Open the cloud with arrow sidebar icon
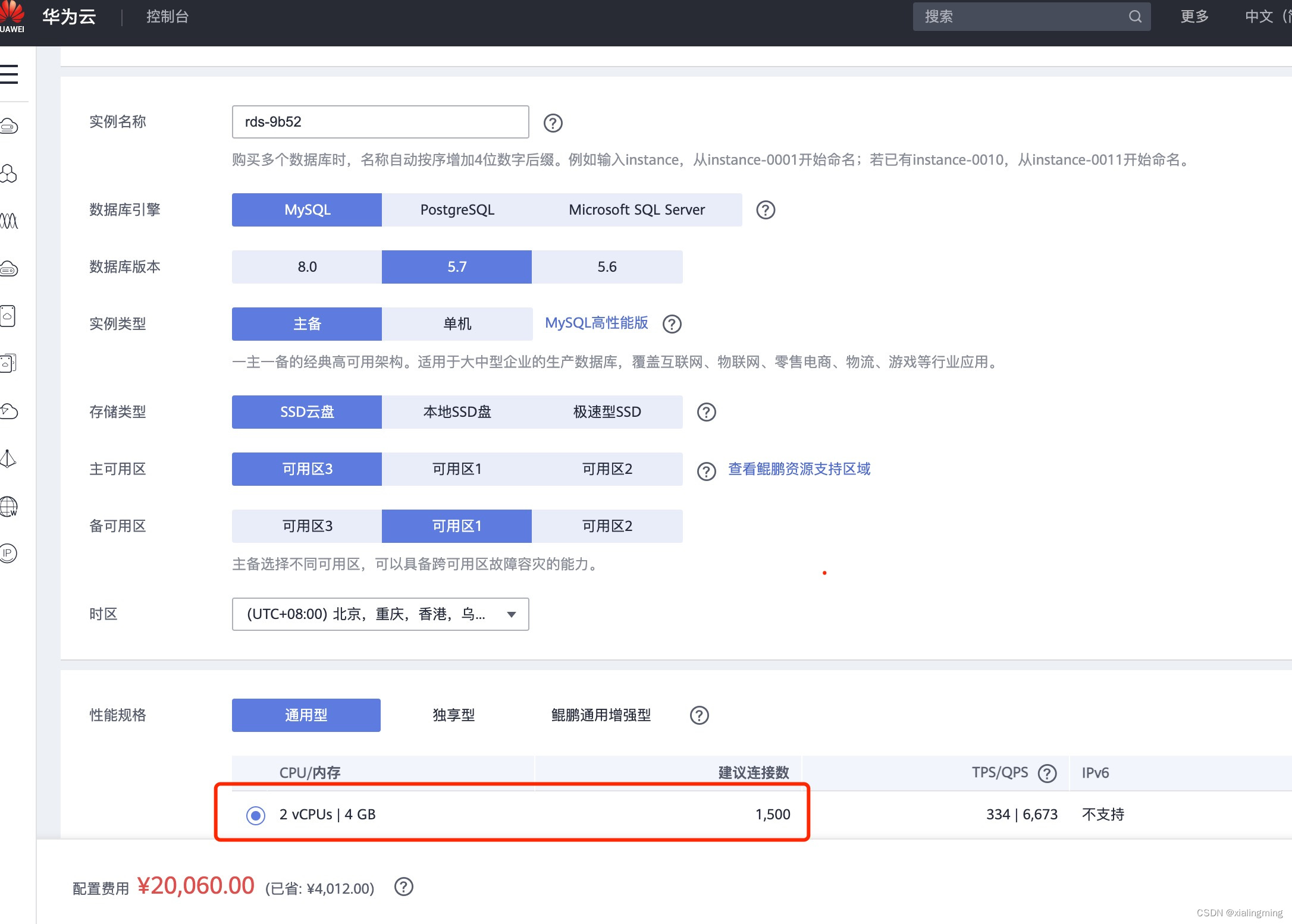Screen dimensions: 1292x924 pos(9,411)
